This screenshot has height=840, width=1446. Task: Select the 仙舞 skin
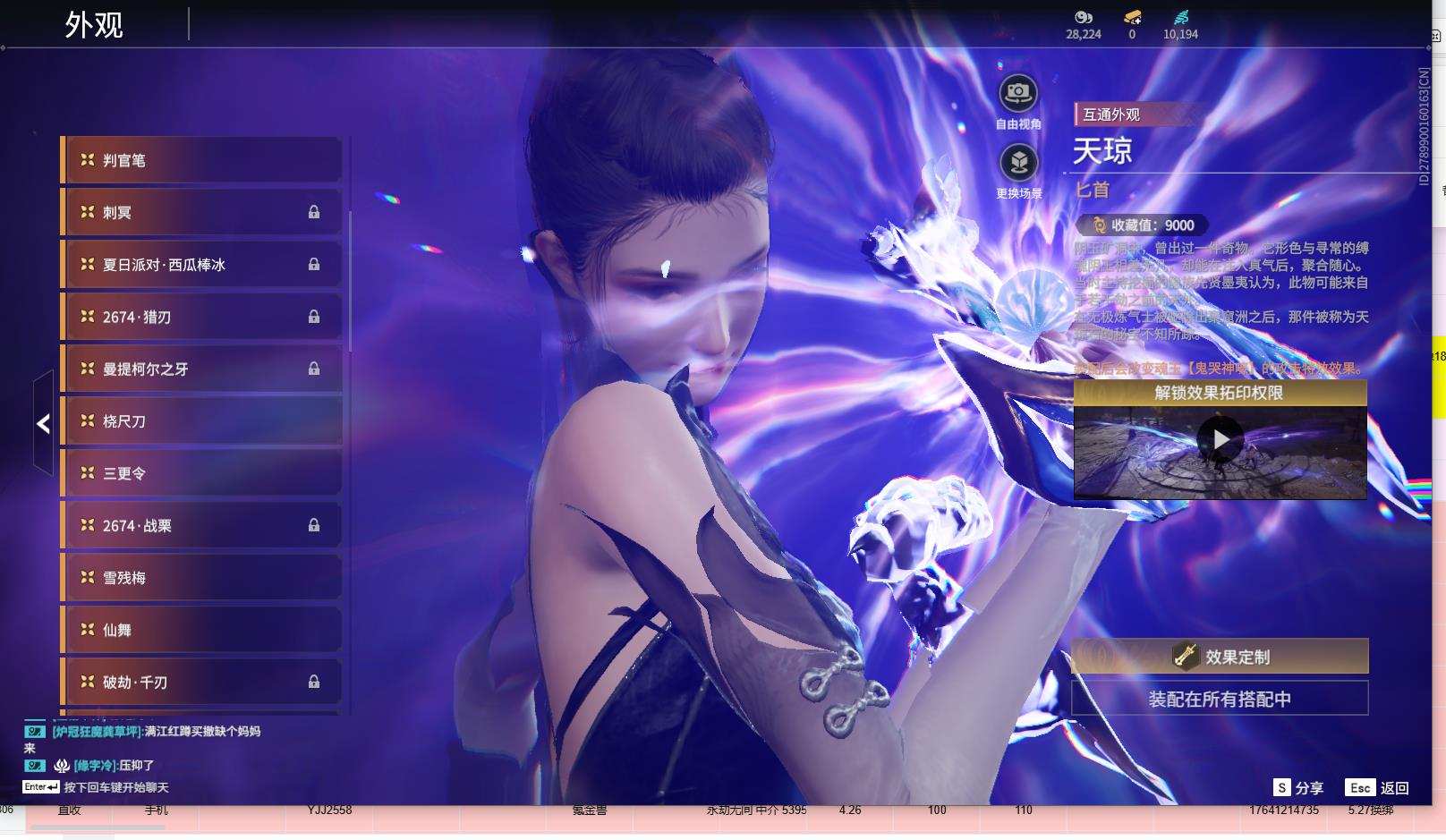(201, 630)
